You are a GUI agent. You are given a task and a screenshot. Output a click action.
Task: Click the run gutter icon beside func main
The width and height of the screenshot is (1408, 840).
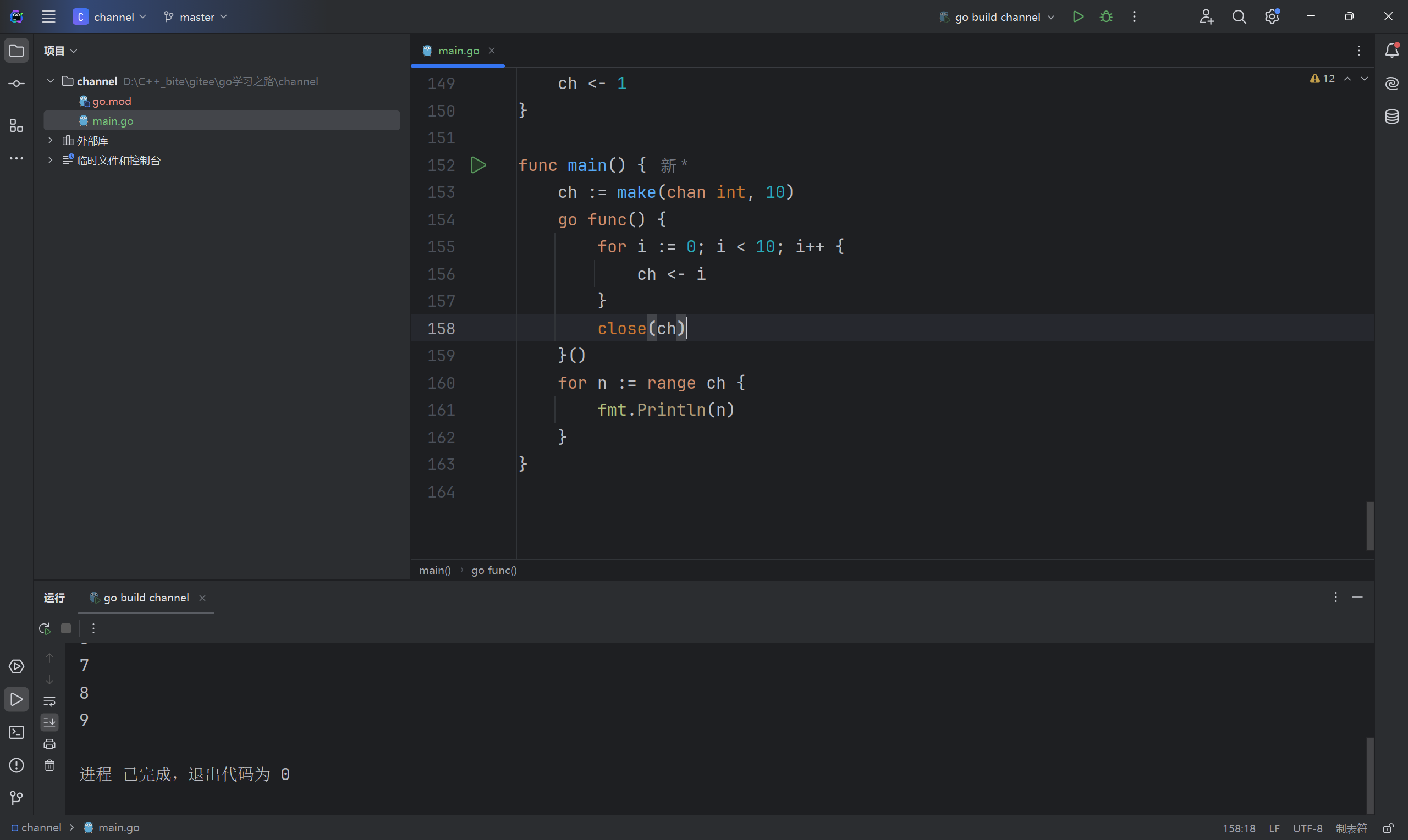[x=478, y=165]
